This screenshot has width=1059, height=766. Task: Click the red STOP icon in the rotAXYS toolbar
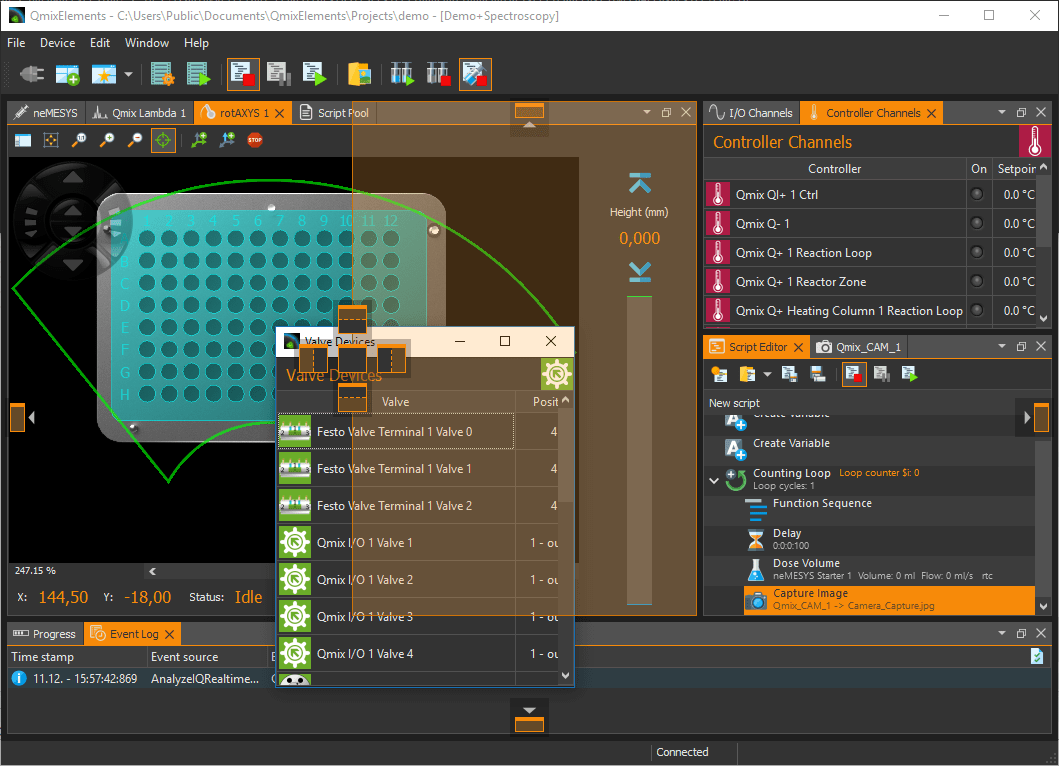click(x=255, y=140)
